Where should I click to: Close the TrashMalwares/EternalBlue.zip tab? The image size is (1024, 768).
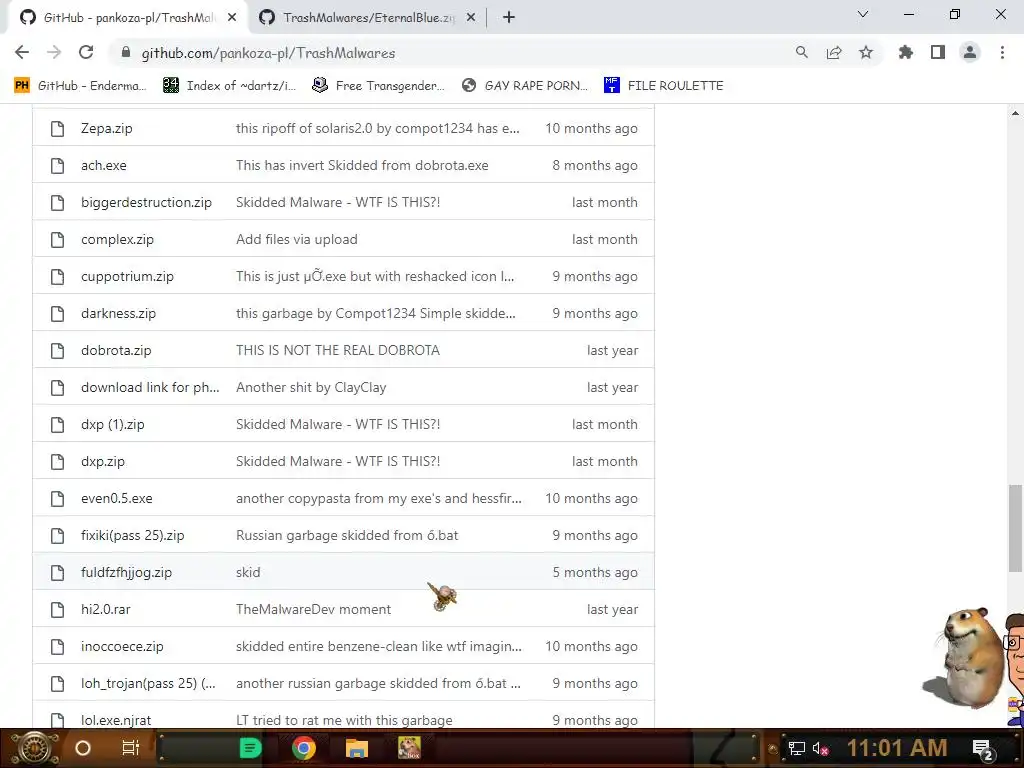[x=471, y=18]
